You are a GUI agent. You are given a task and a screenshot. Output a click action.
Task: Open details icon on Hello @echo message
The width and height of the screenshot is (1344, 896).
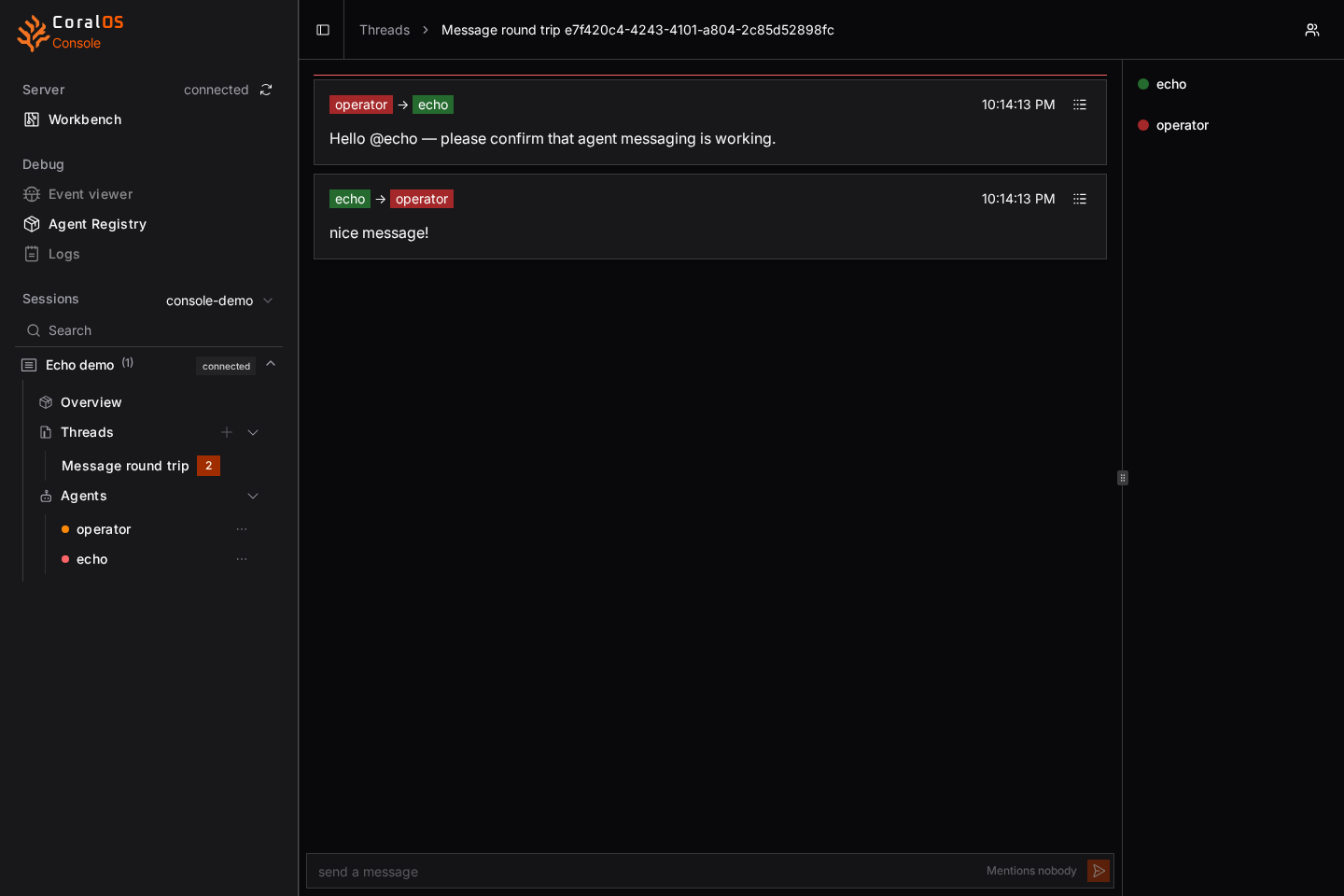coord(1080,105)
